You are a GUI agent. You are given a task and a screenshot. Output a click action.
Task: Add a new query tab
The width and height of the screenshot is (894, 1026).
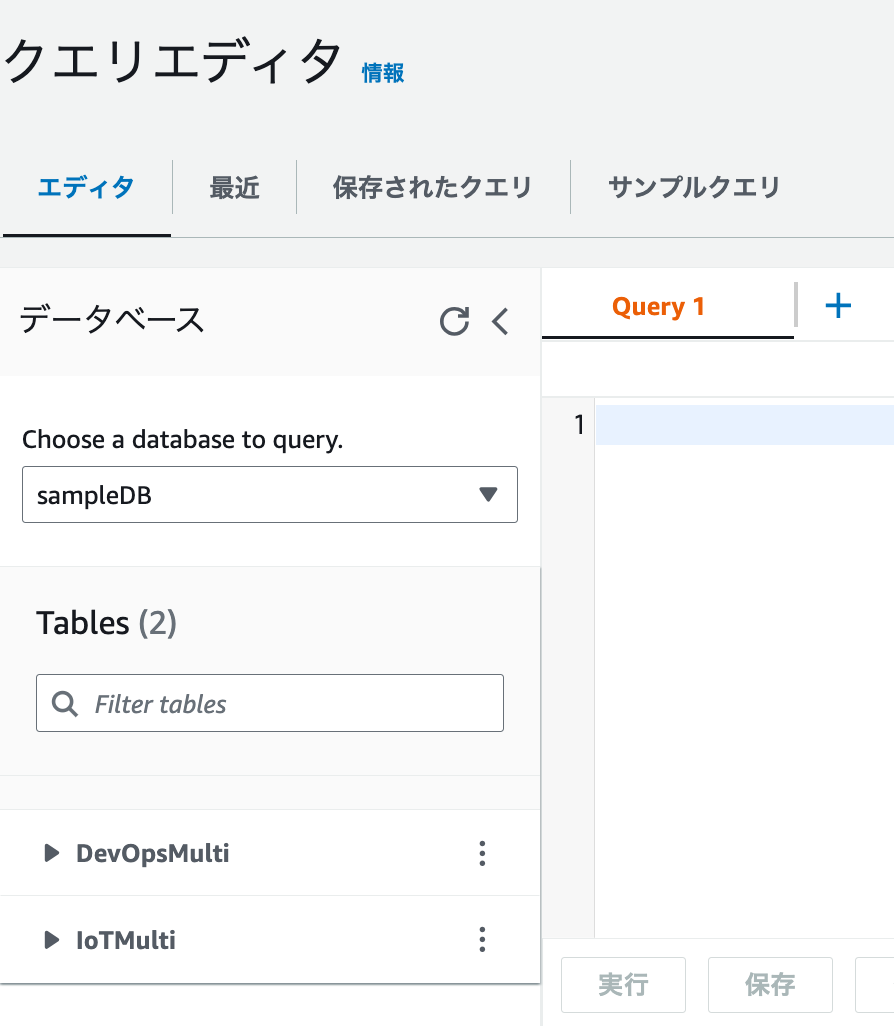pyautogui.click(x=838, y=306)
